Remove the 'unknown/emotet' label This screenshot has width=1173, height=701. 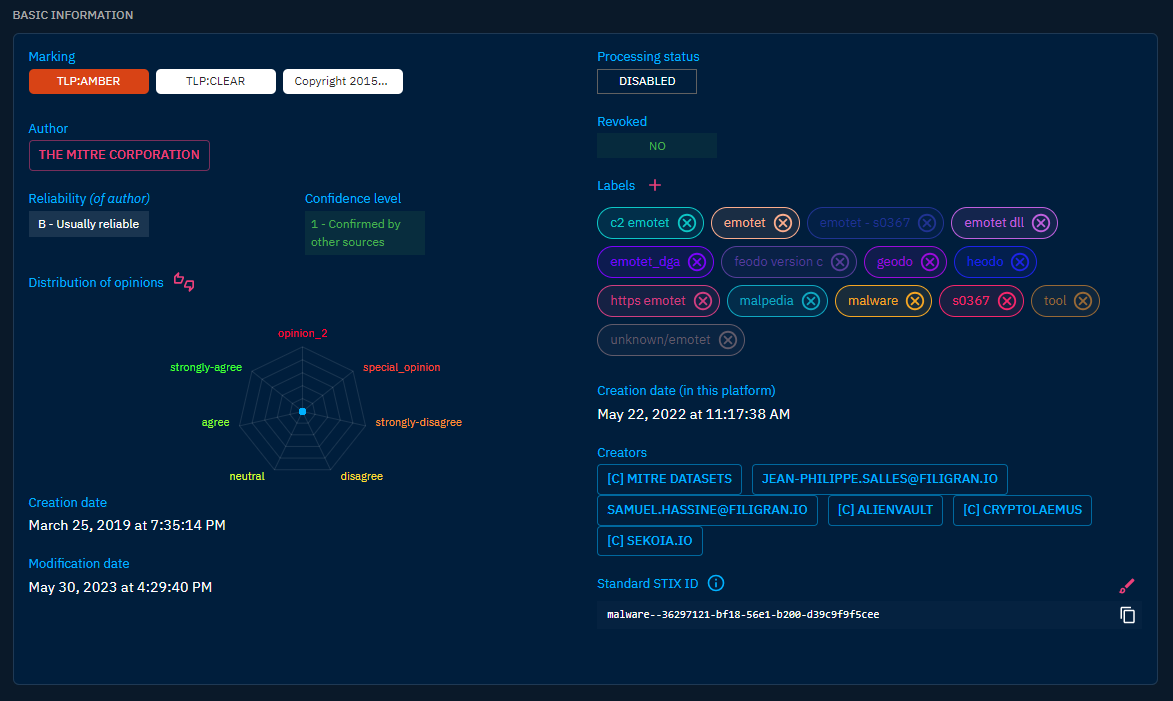point(728,340)
